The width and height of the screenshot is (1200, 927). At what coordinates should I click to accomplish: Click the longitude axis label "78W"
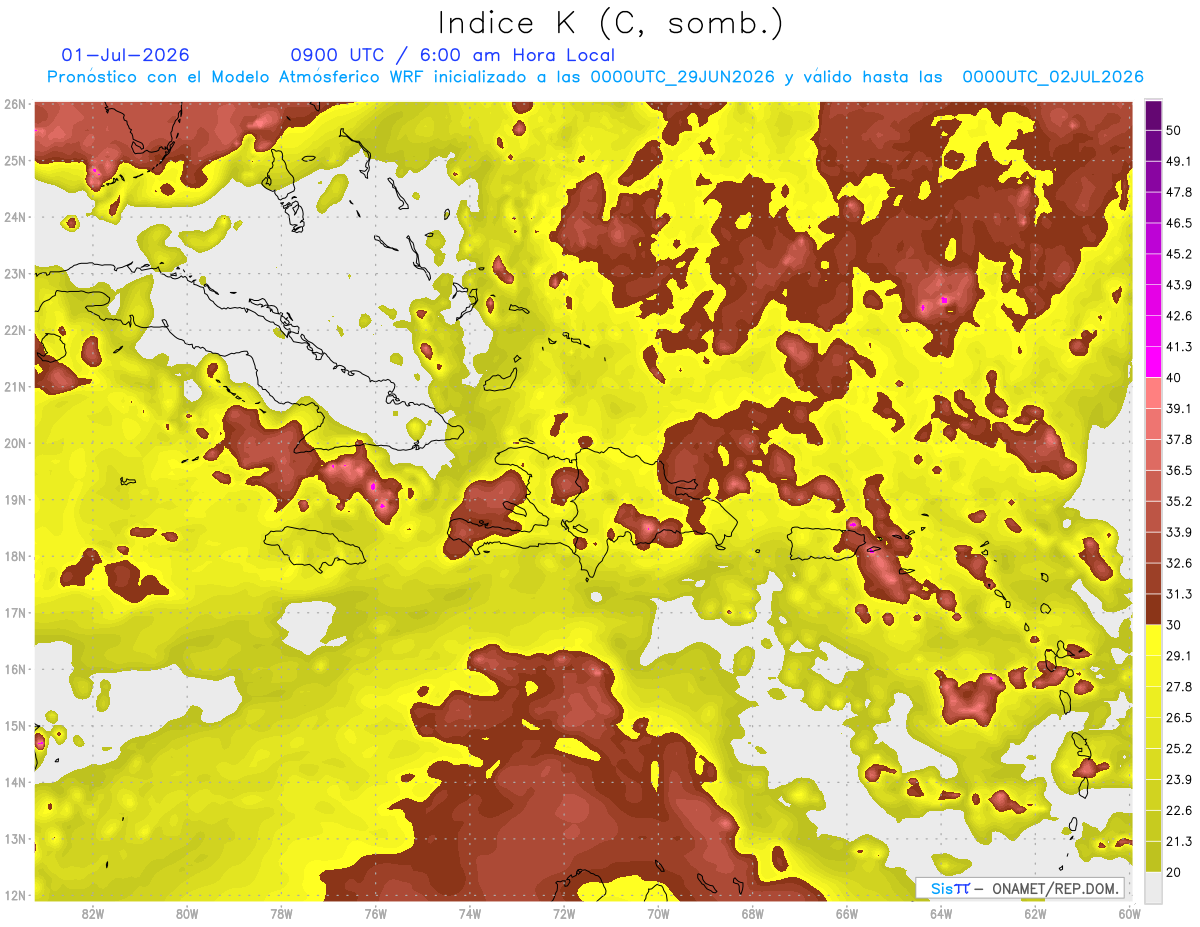click(x=281, y=913)
